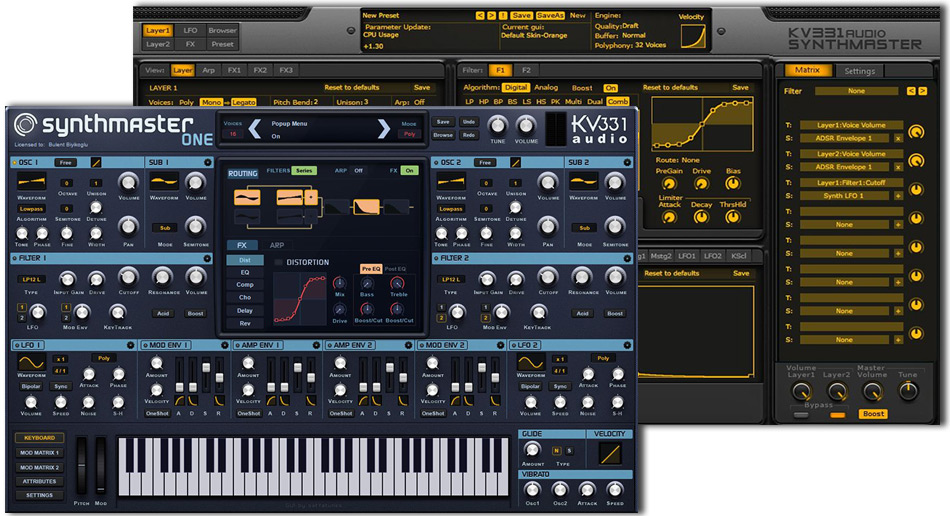The height and width of the screenshot is (516, 950).
Task: Open ATTRIBUTES page
Action: [39, 481]
